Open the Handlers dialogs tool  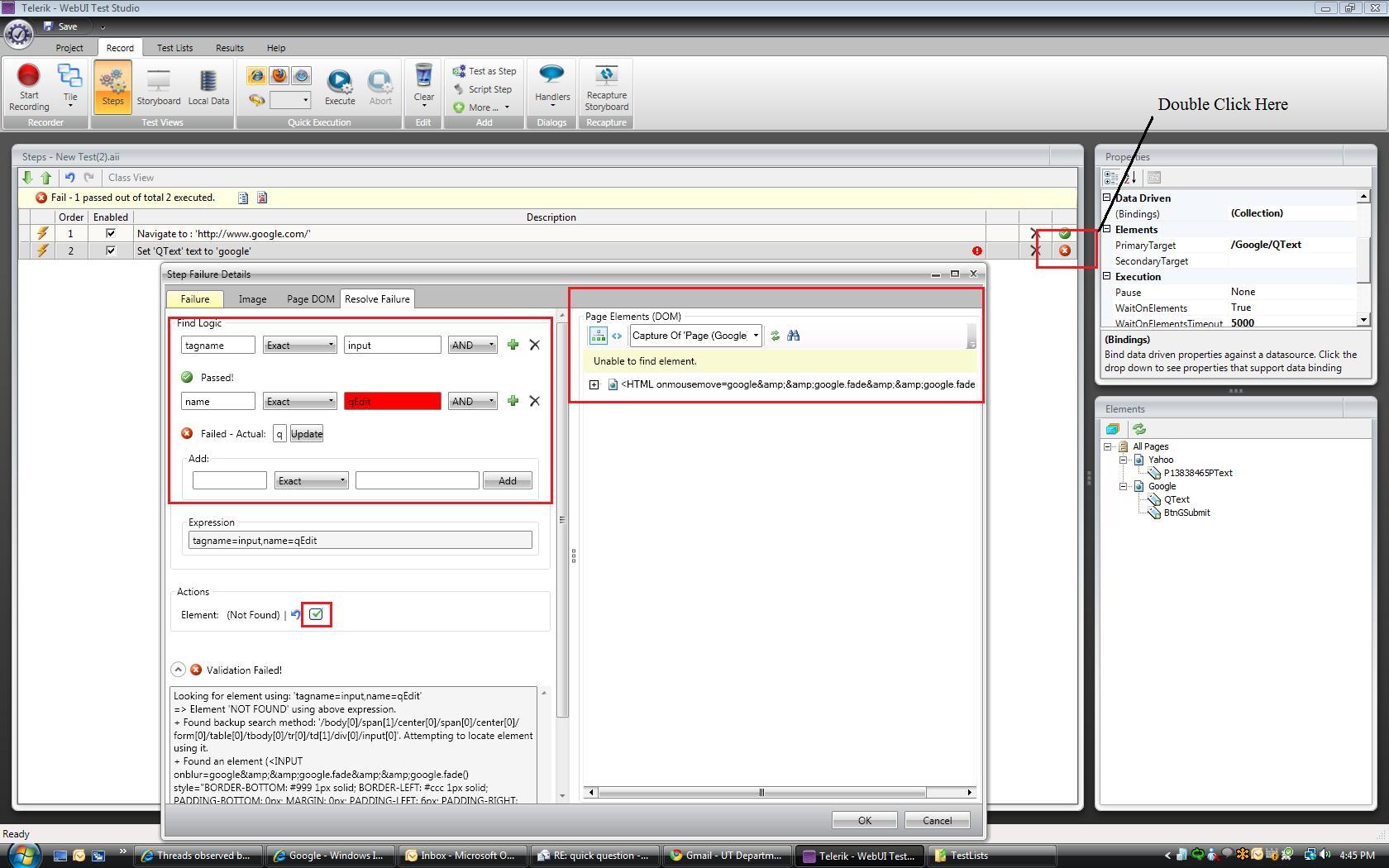click(x=551, y=85)
